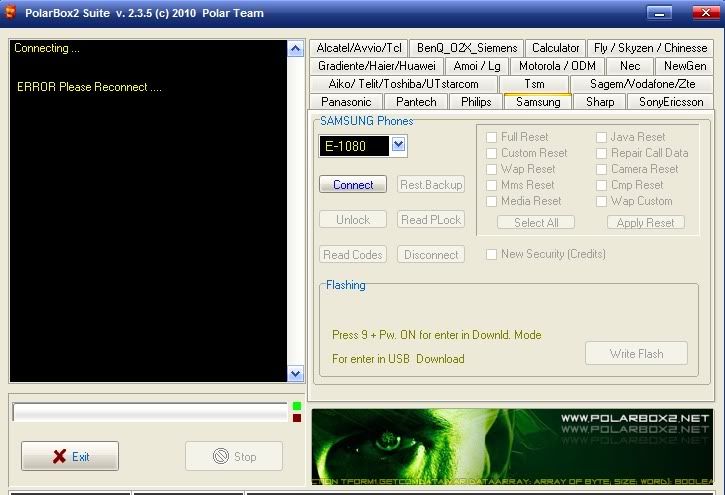725x495 pixels.
Task: Select the Gradiente/Haier/Huawei tab
Action: pos(376,66)
